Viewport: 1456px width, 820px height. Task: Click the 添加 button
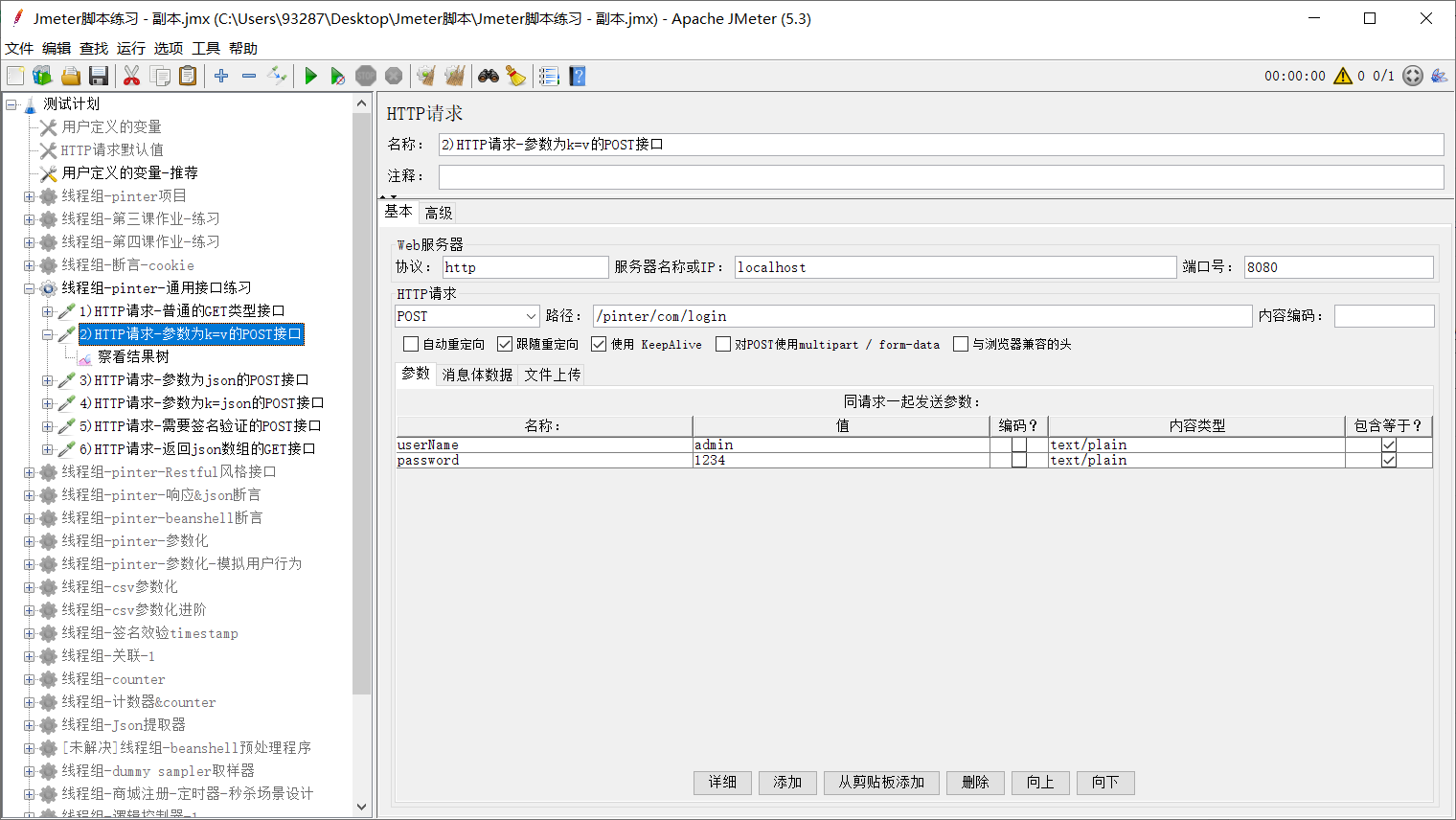[787, 783]
